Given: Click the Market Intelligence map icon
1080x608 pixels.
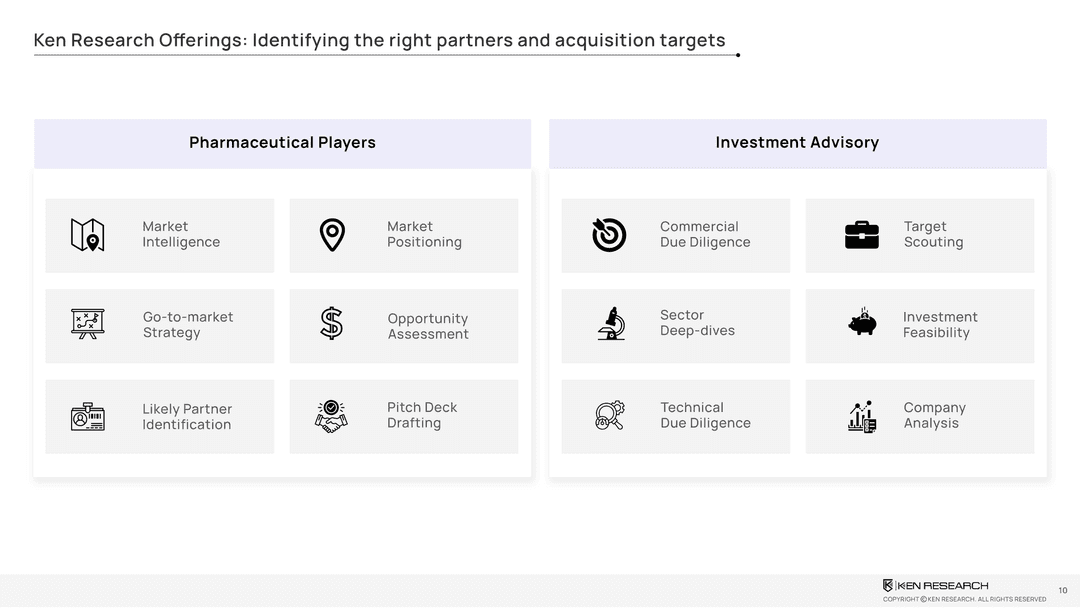Looking at the screenshot, I should click(88, 235).
